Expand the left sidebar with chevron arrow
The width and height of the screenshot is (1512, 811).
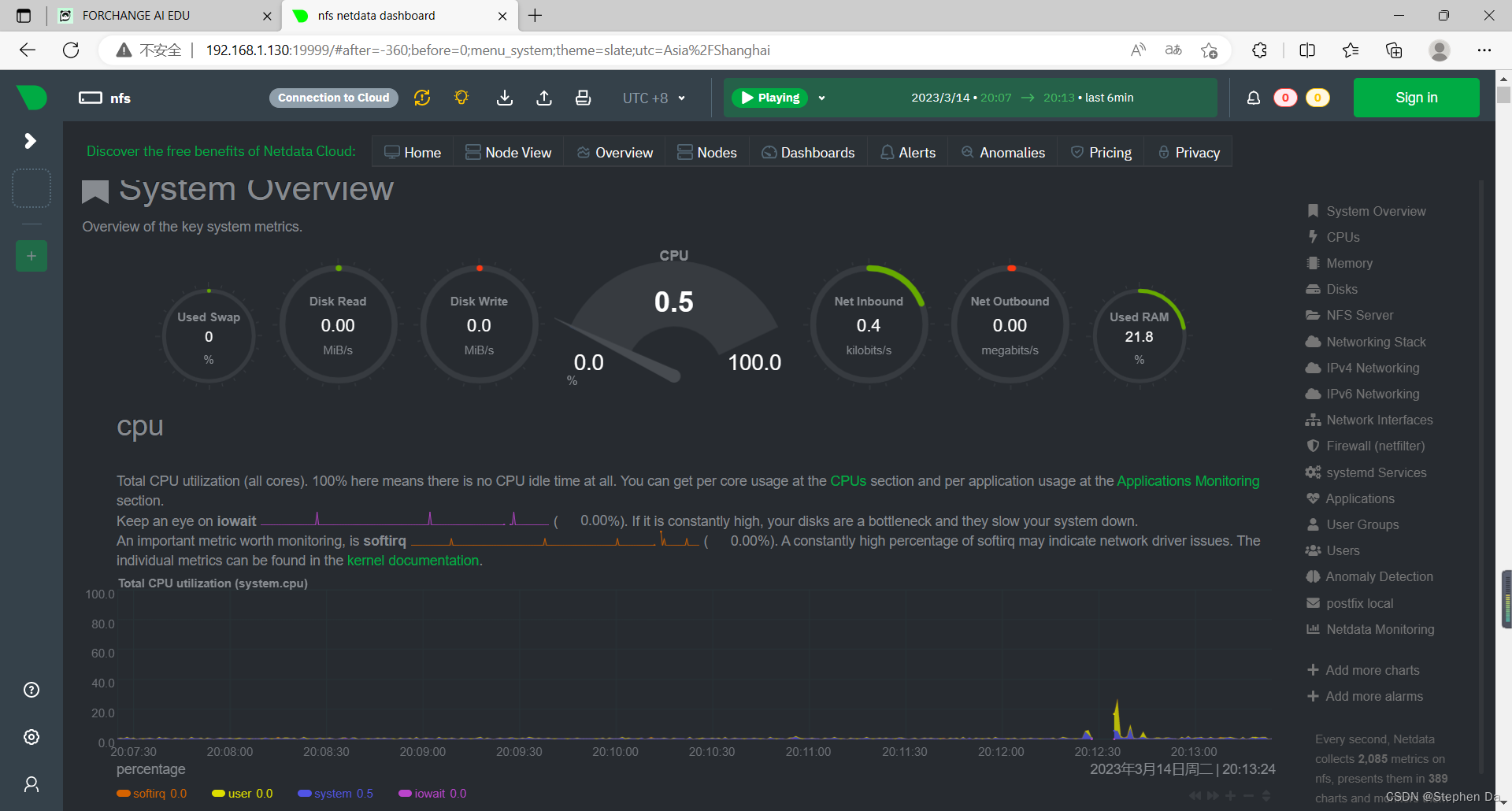click(x=31, y=141)
